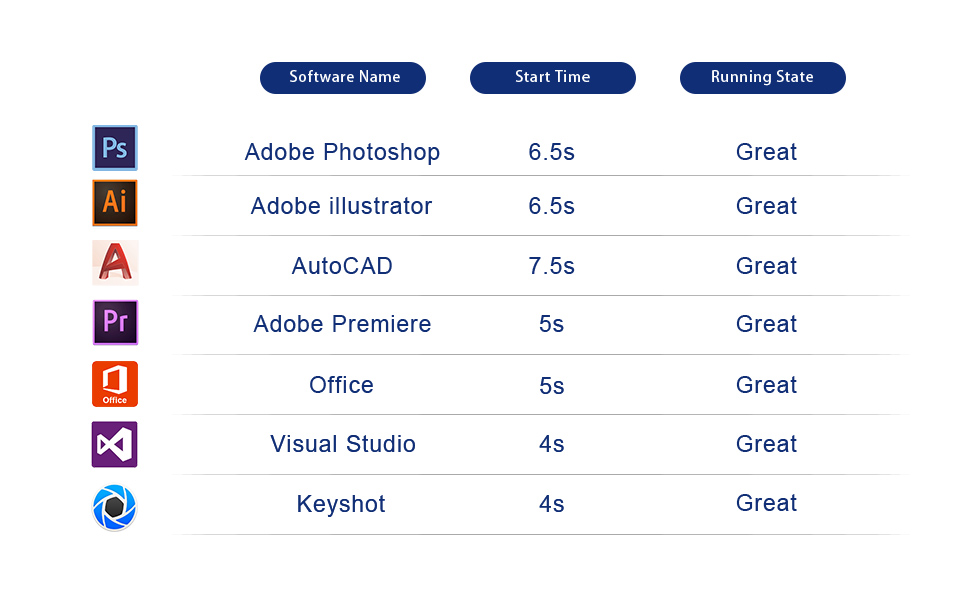Image resolution: width=970 pixels, height=600 pixels.
Task: Click the Adobe Photoshop name text
Action: pyautogui.click(x=342, y=152)
